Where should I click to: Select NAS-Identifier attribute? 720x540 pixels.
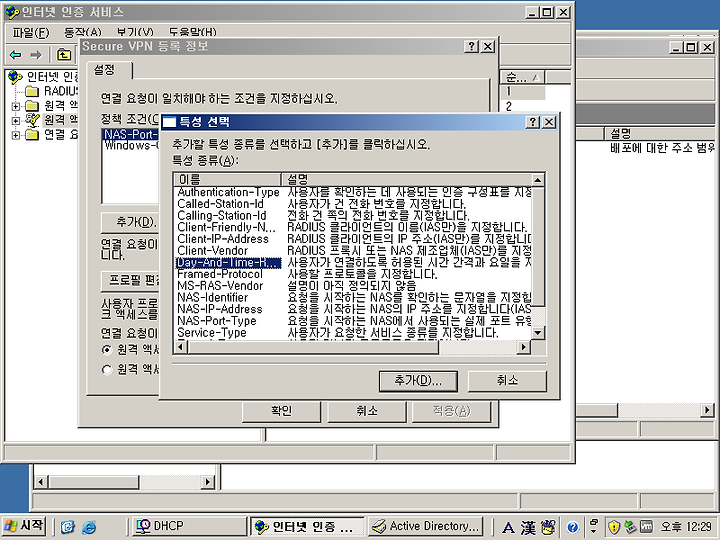pyautogui.click(x=213, y=298)
